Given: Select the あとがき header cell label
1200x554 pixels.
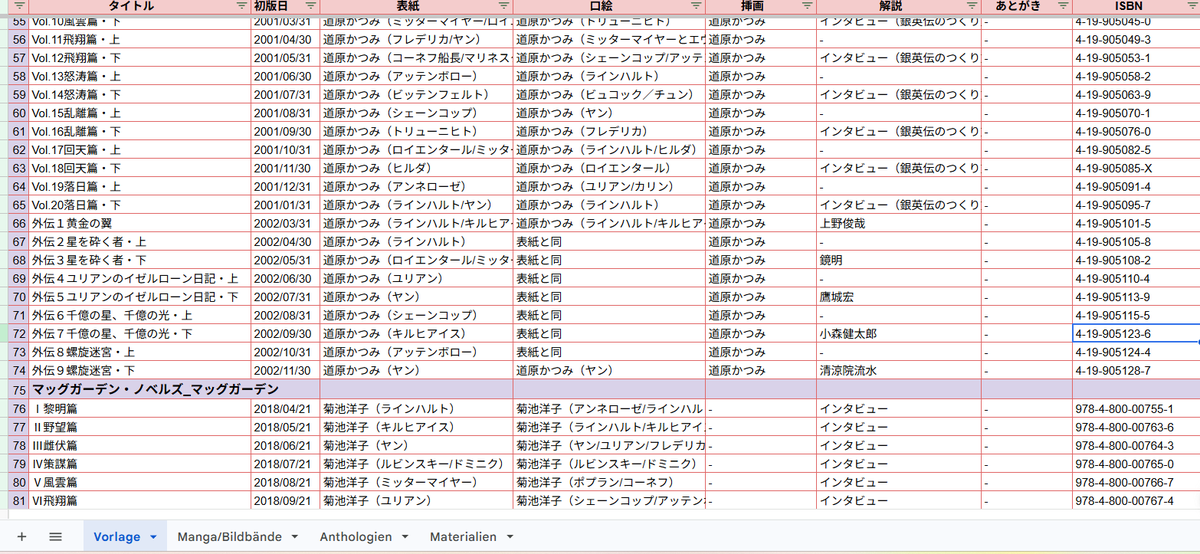Looking at the screenshot, I should click(x=1018, y=5).
